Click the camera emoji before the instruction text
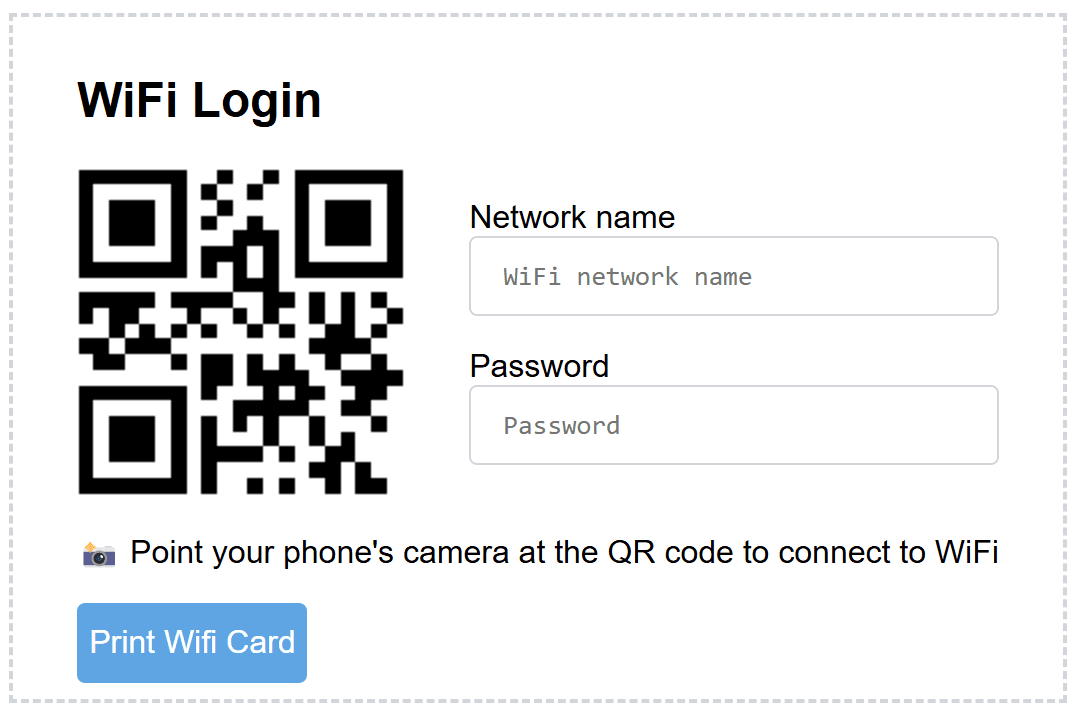The width and height of the screenshot is (1078, 705). click(x=100, y=551)
